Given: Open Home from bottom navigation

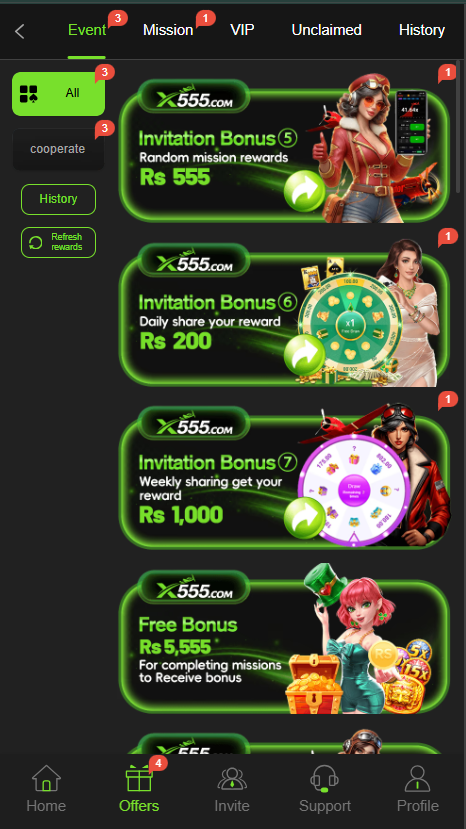Looking at the screenshot, I should [x=47, y=788].
